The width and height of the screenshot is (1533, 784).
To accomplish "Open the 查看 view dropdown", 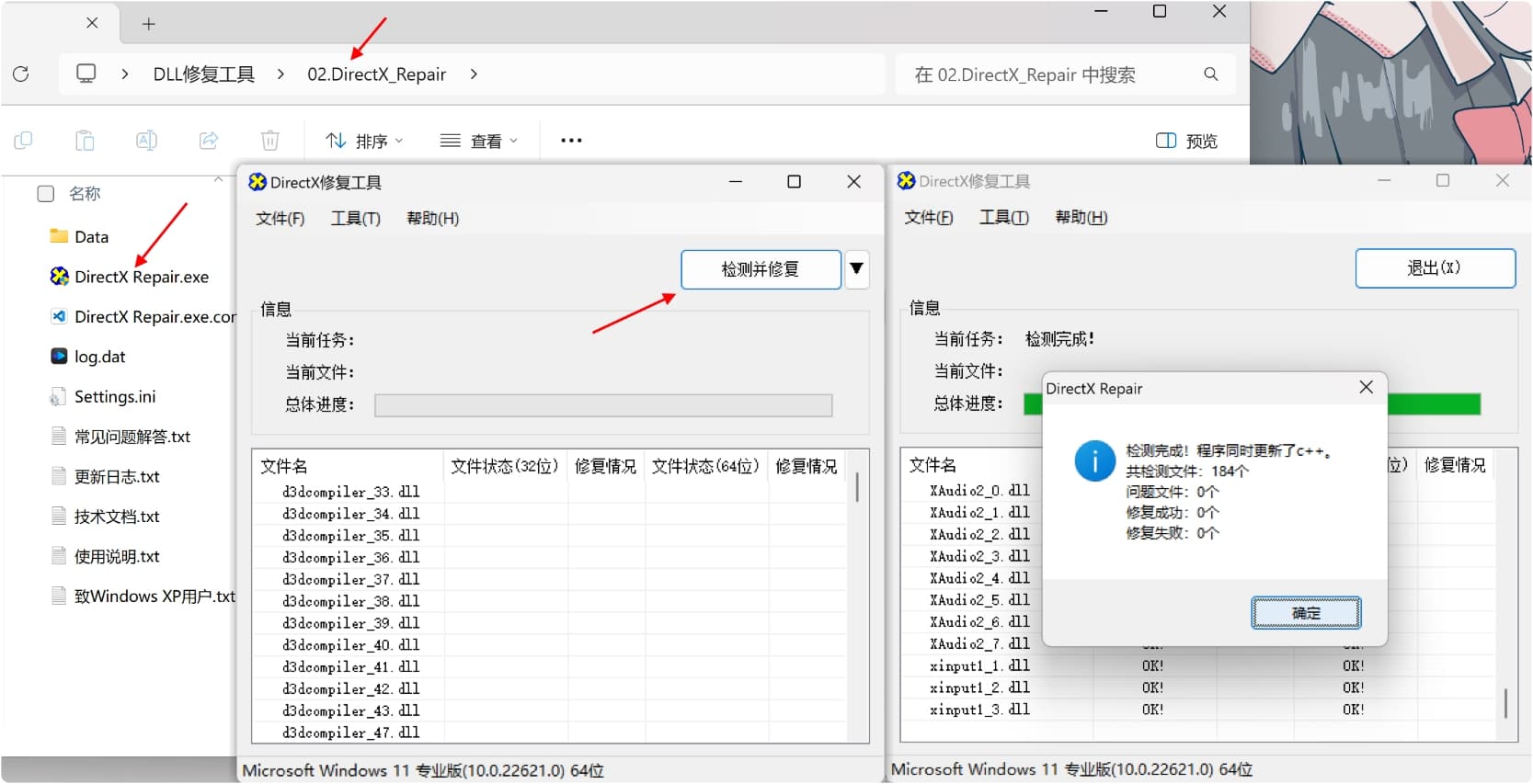I will point(479,141).
